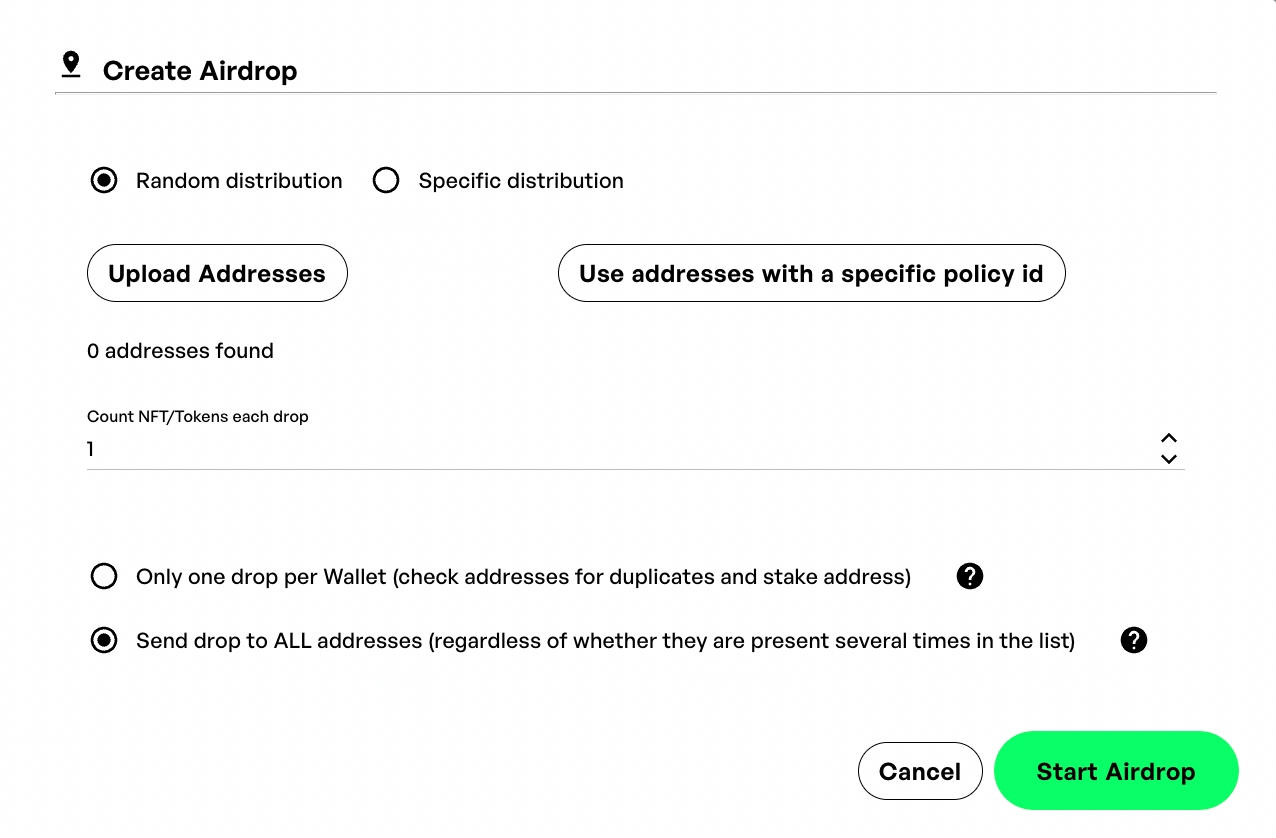Increase the NFT/Tokens count with up arrow
The image size is (1276, 838).
click(1168, 438)
